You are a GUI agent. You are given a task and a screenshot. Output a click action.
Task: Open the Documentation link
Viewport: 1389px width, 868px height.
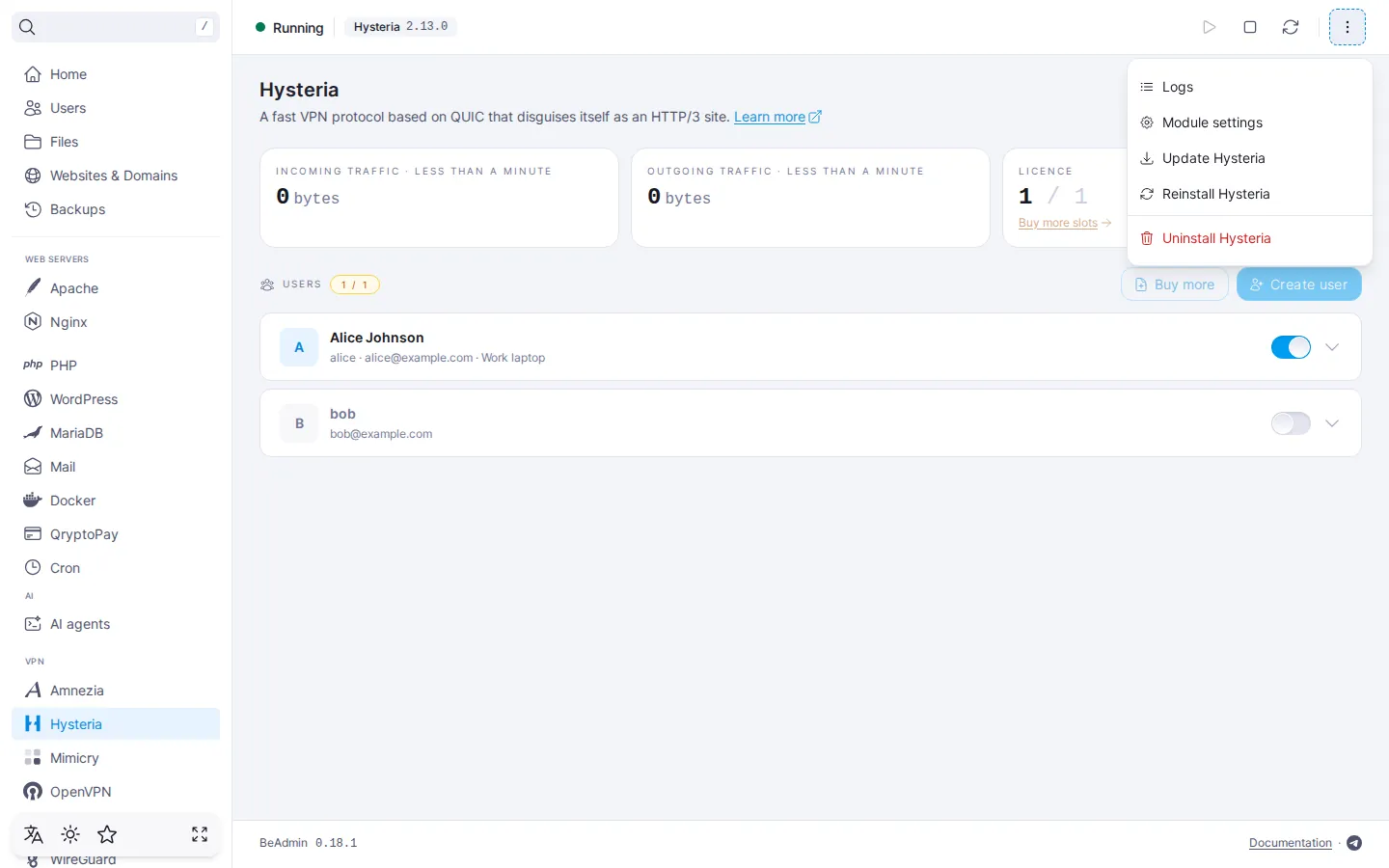click(1290, 843)
